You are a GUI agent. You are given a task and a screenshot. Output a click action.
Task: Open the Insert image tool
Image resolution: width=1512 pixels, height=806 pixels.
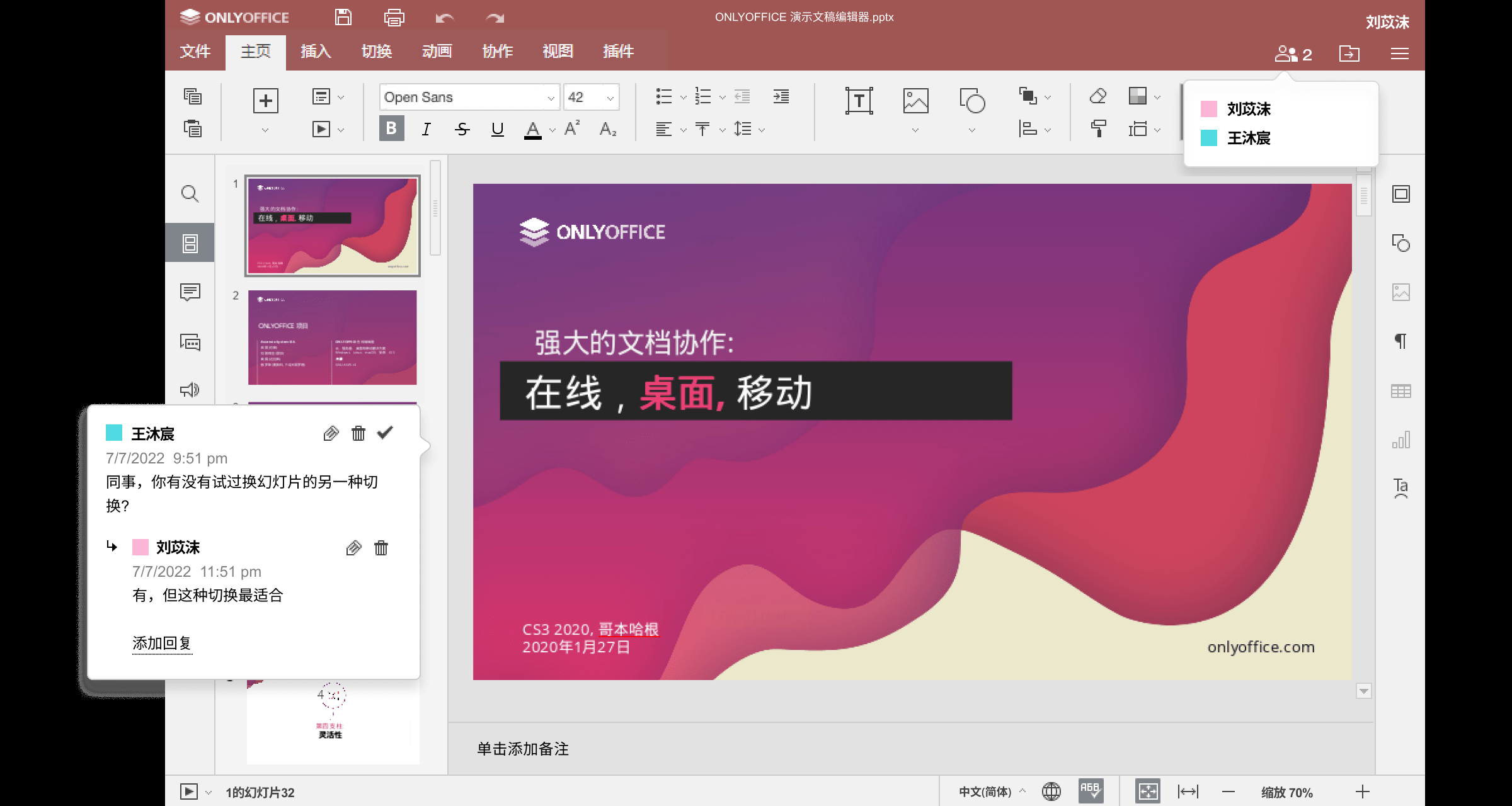pyautogui.click(x=915, y=101)
